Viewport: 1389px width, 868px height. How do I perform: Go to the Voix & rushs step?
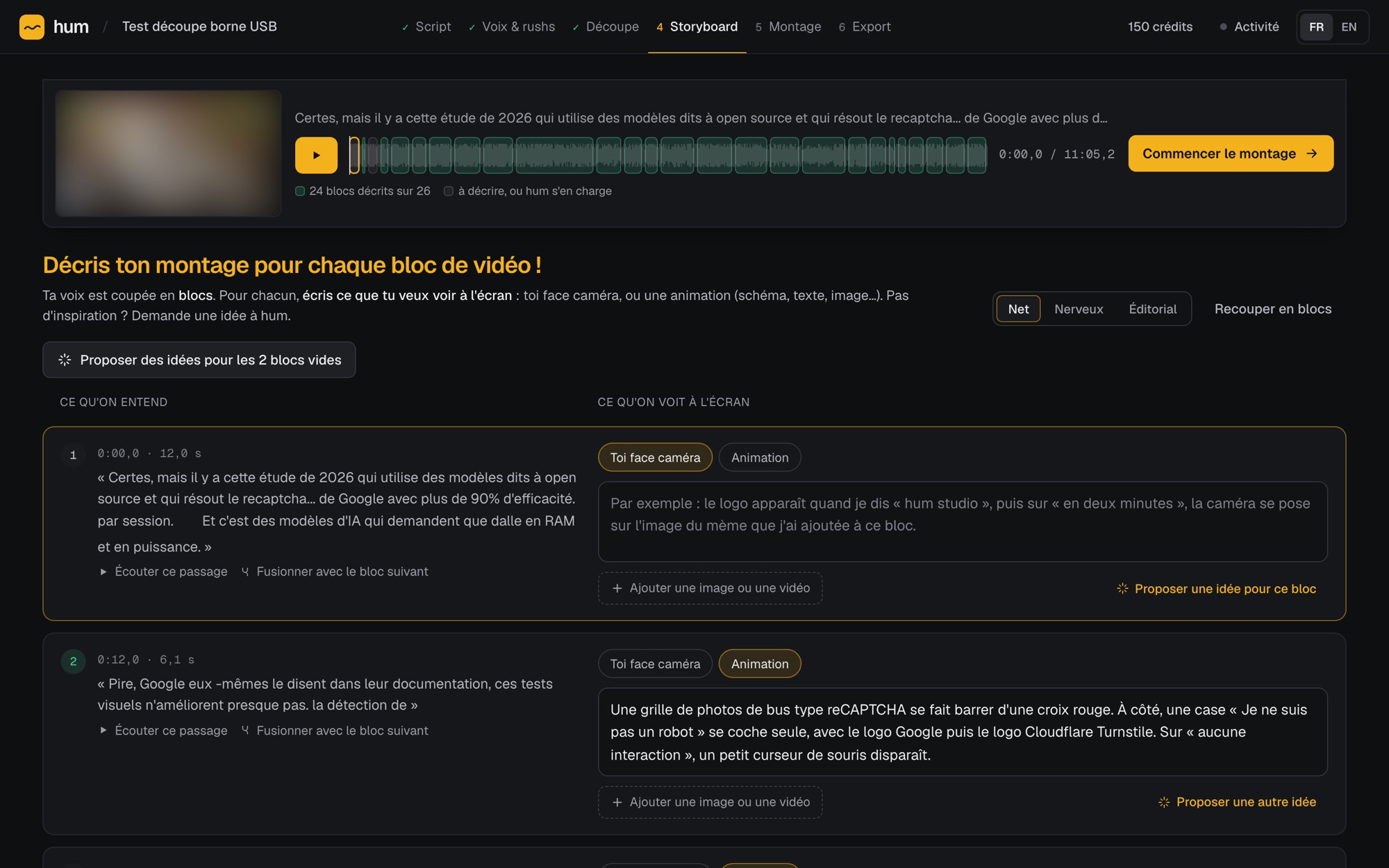(512, 26)
